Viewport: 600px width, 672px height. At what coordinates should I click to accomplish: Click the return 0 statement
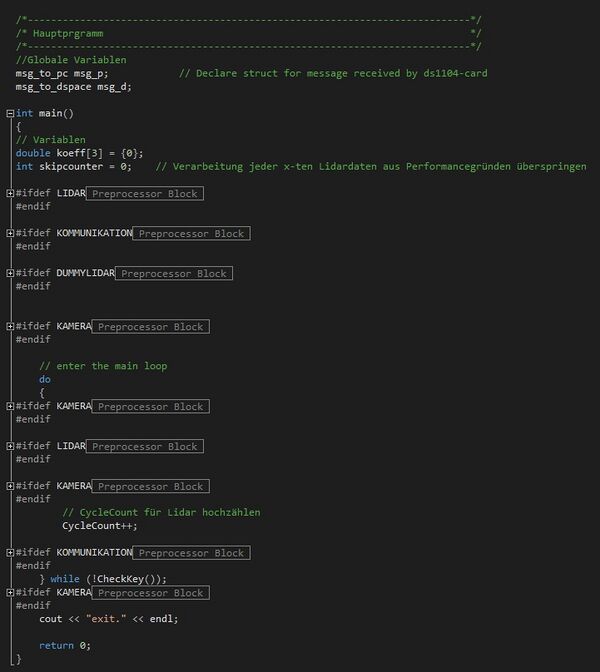click(x=64, y=645)
